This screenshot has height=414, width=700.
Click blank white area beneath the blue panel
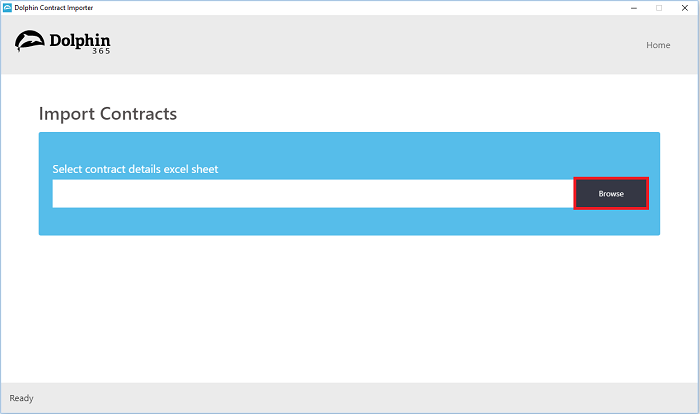coord(349,308)
